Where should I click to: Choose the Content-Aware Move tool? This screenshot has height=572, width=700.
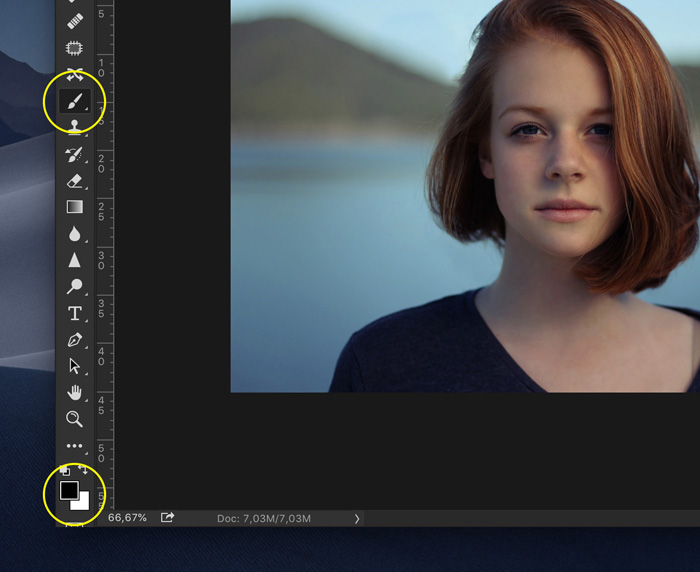[75, 75]
